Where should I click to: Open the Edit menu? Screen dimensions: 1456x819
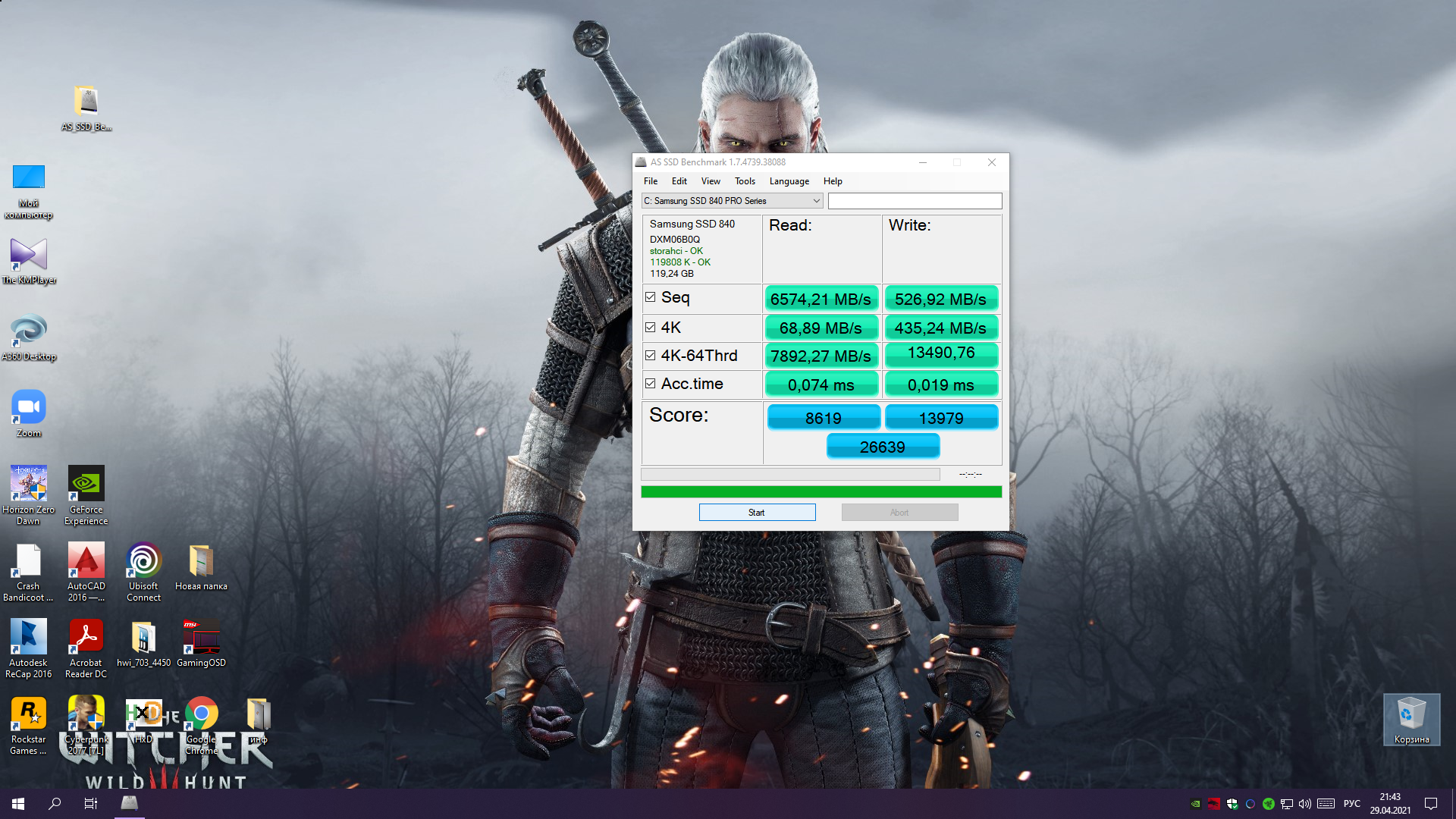679,181
